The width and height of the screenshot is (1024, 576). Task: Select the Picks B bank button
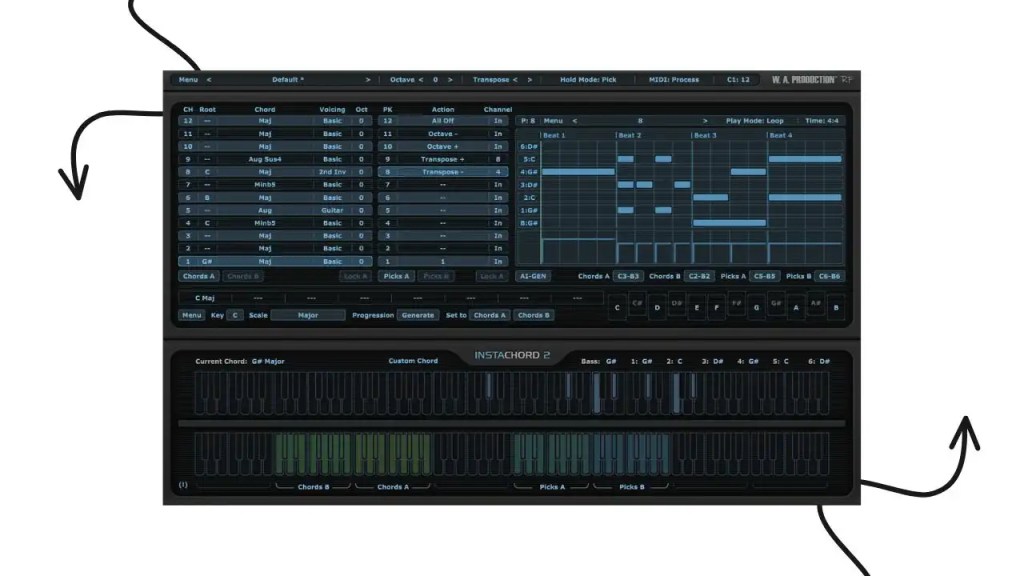(x=436, y=276)
